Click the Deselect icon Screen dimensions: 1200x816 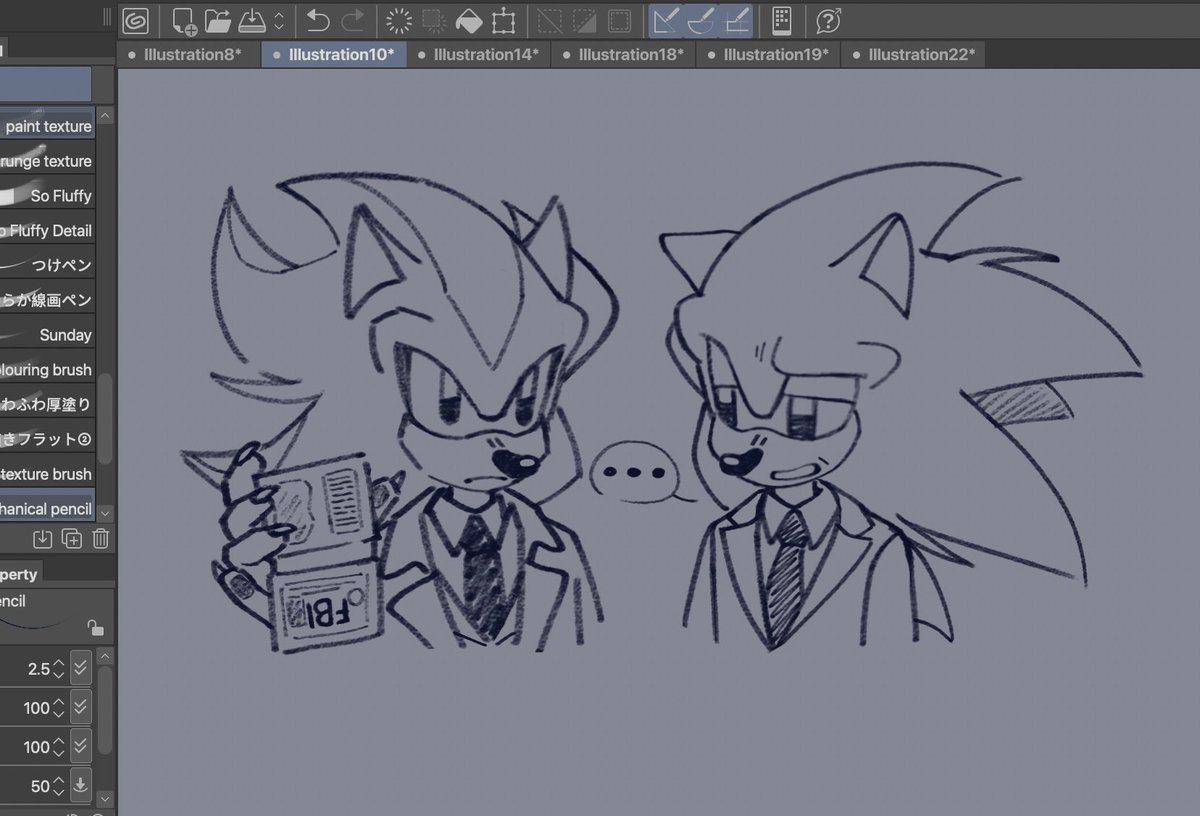[x=550, y=20]
